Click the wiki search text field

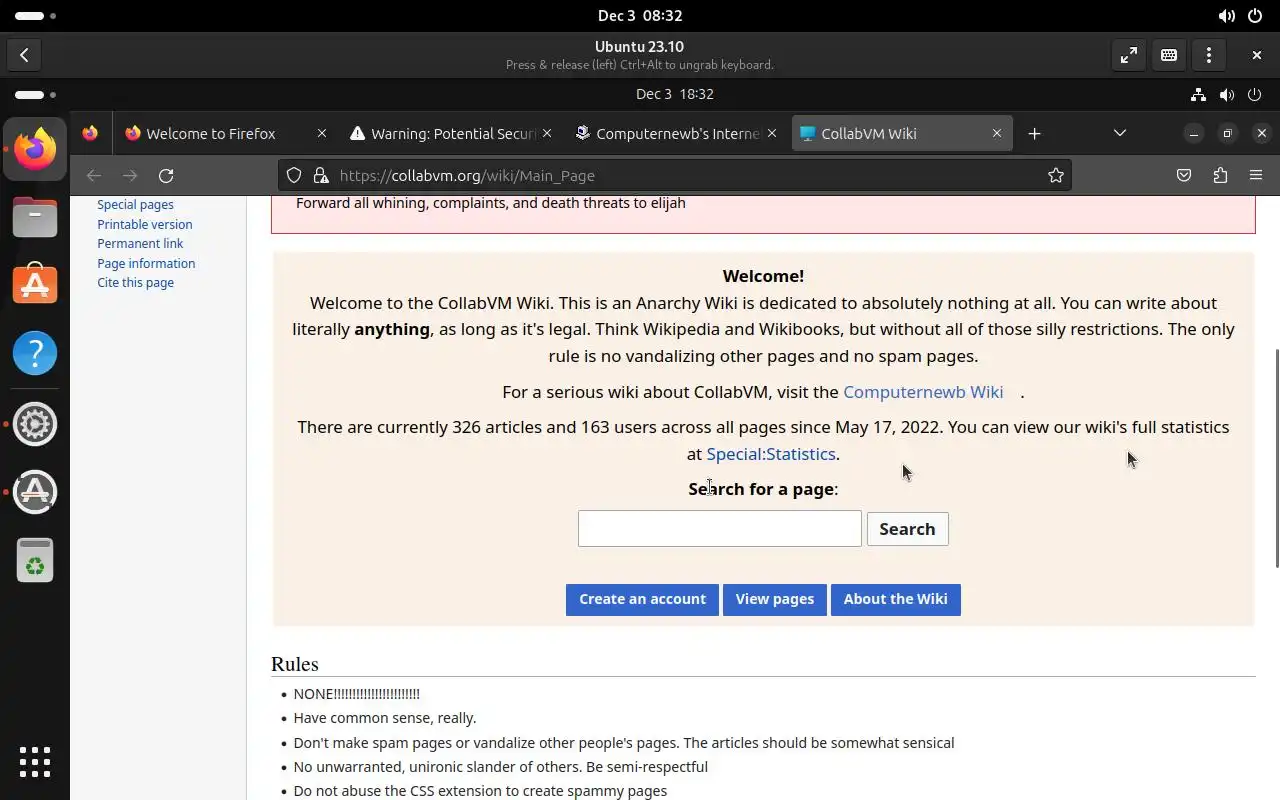[x=719, y=528]
